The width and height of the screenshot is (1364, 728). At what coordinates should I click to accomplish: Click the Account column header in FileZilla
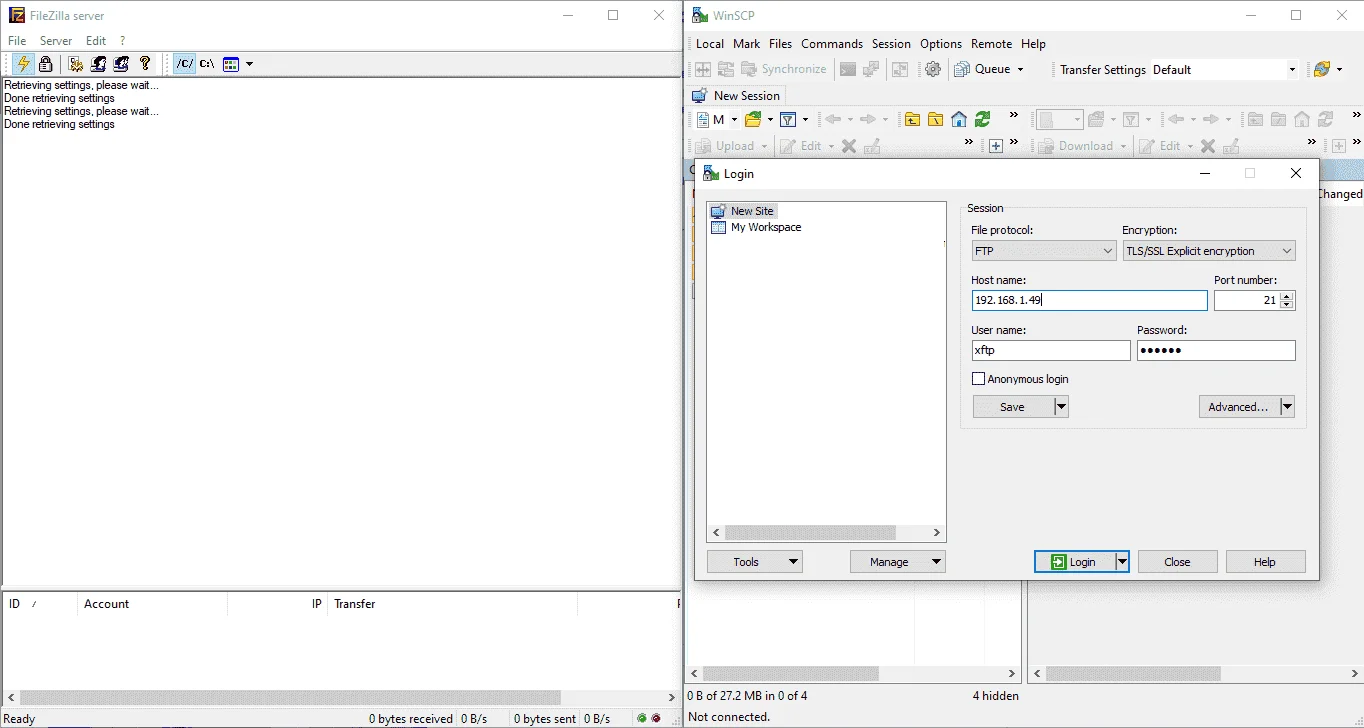pyautogui.click(x=152, y=604)
